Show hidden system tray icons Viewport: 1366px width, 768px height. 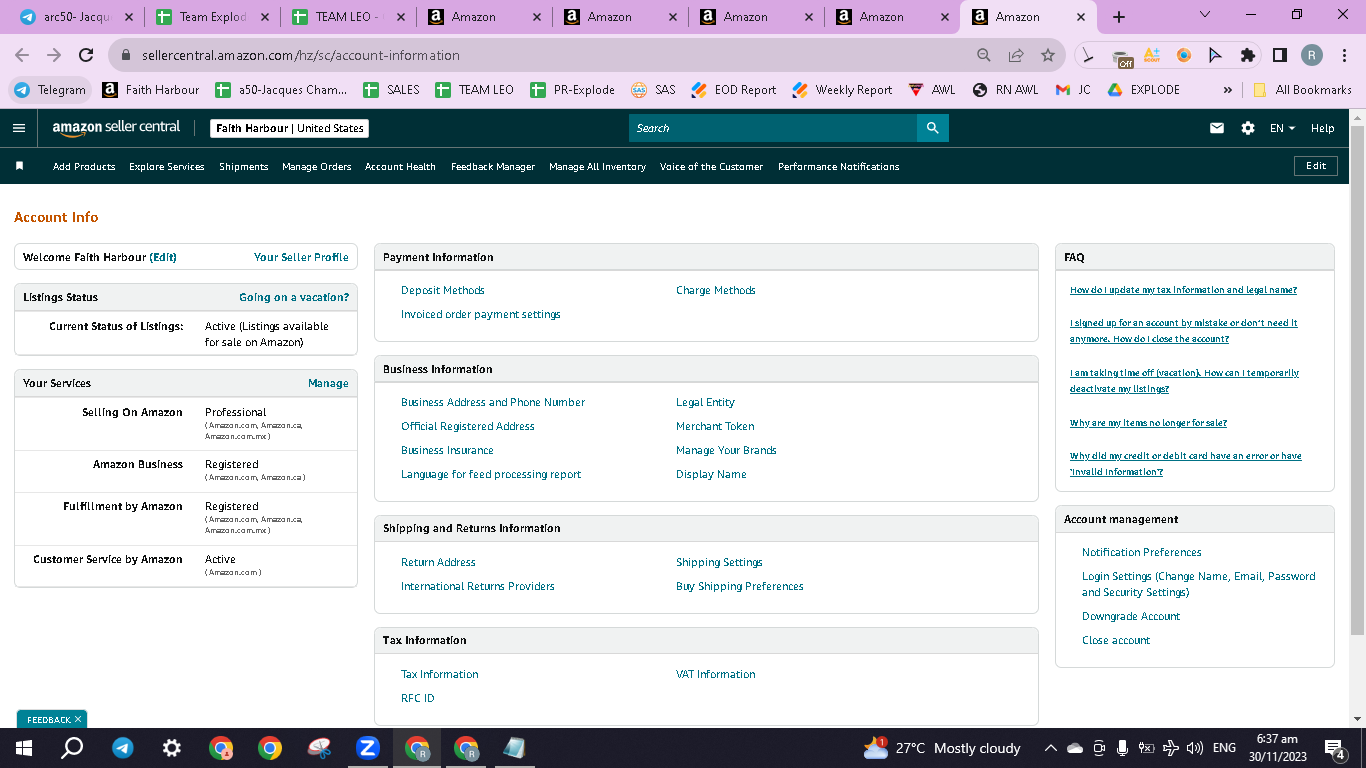1050,748
